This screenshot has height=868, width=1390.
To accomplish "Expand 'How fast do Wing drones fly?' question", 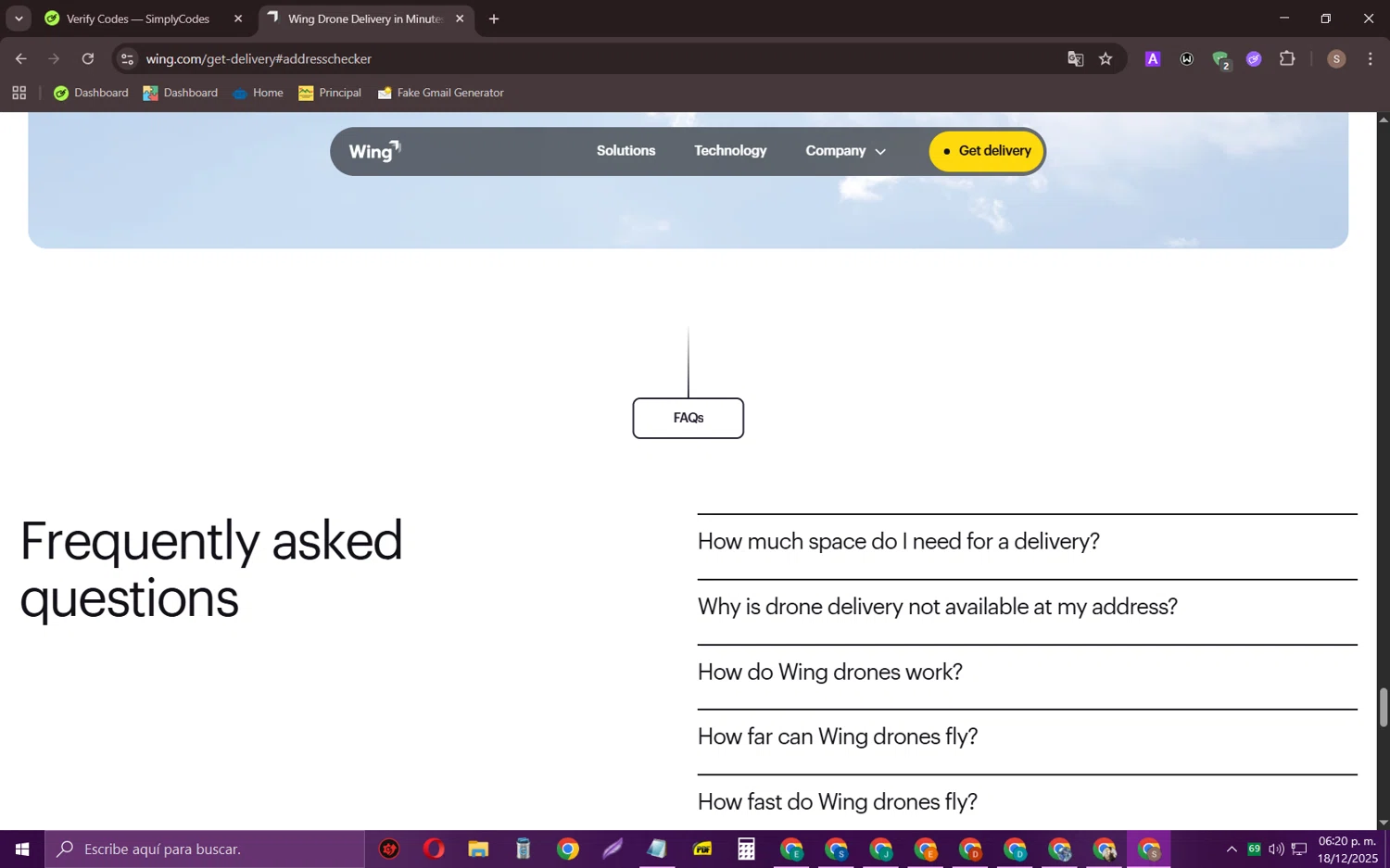I will point(1027,802).
